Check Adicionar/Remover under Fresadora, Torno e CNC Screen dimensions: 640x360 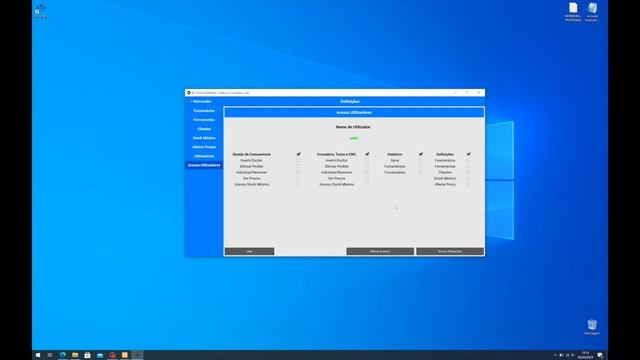tap(367, 172)
